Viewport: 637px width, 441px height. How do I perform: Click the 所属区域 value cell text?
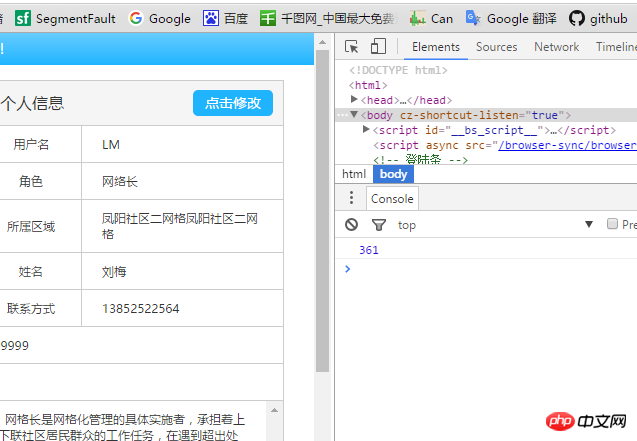click(x=180, y=226)
